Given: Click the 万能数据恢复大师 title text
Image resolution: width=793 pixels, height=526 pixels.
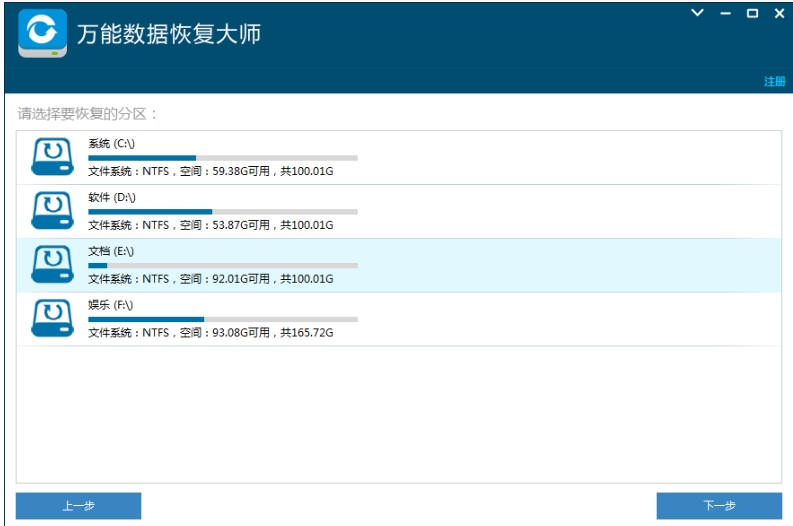Looking at the screenshot, I should [x=169, y=34].
